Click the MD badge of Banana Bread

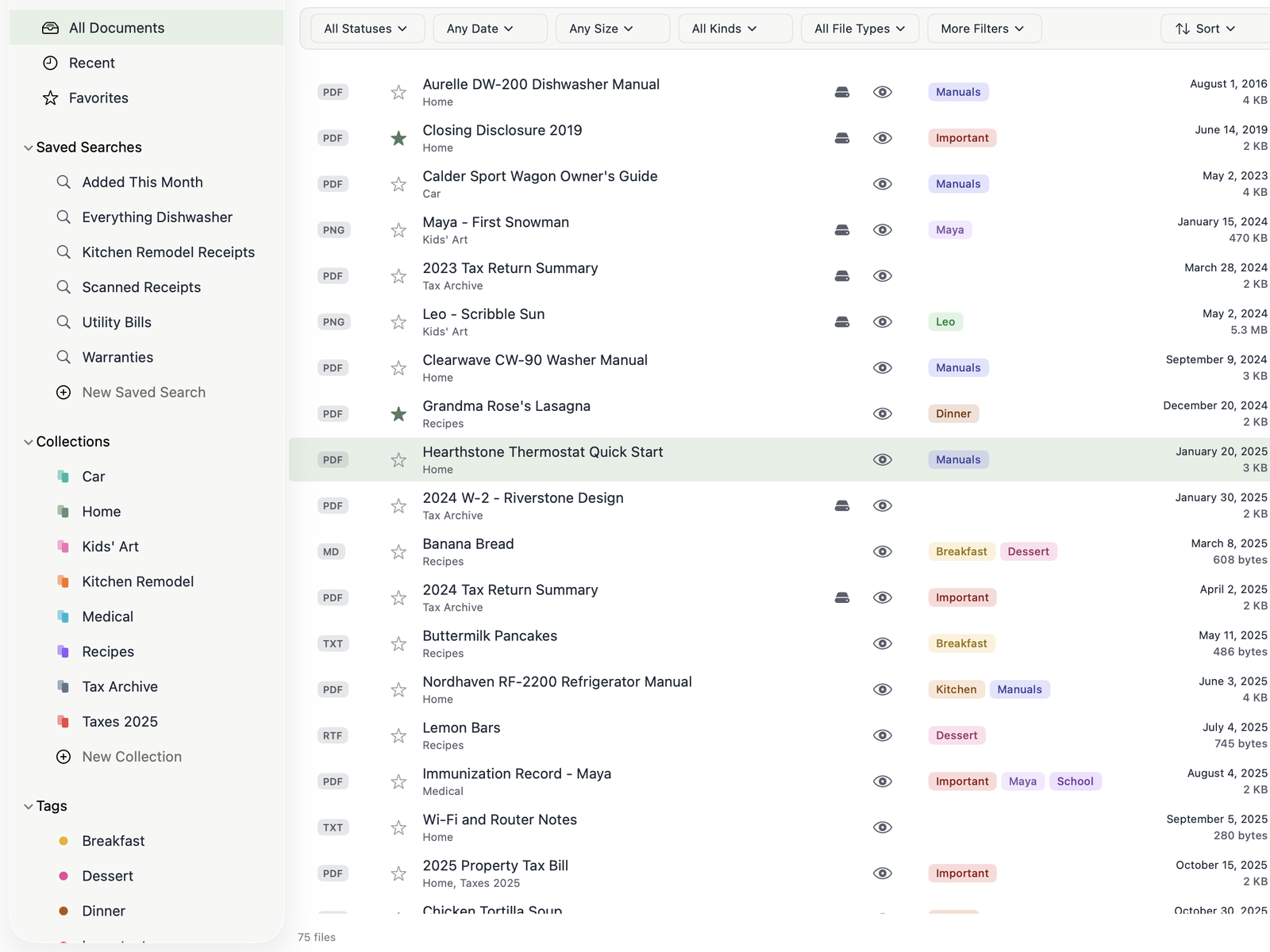[x=331, y=552]
